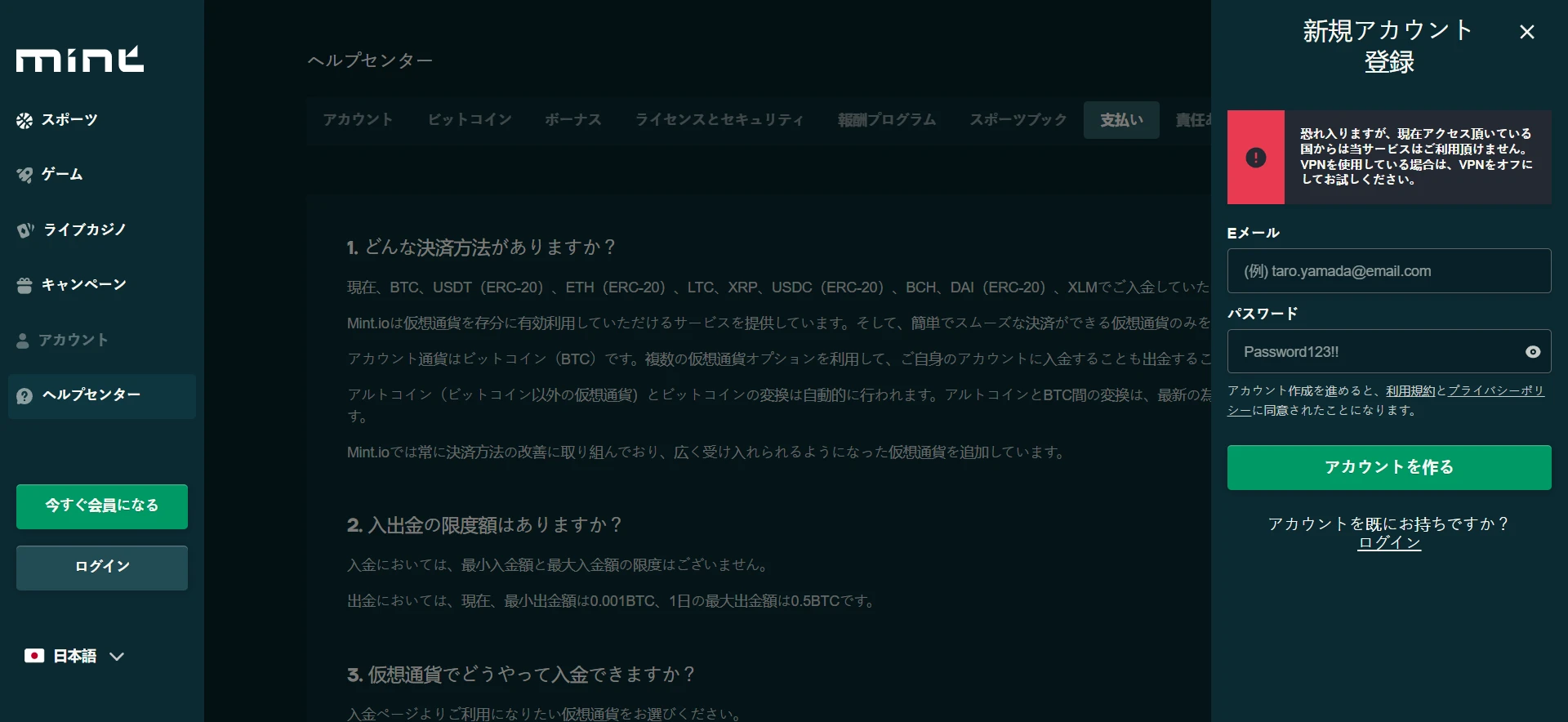Toggle password visibility eye icon
Image resolution: width=1568 pixels, height=722 pixels.
(x=1533, y=352)
